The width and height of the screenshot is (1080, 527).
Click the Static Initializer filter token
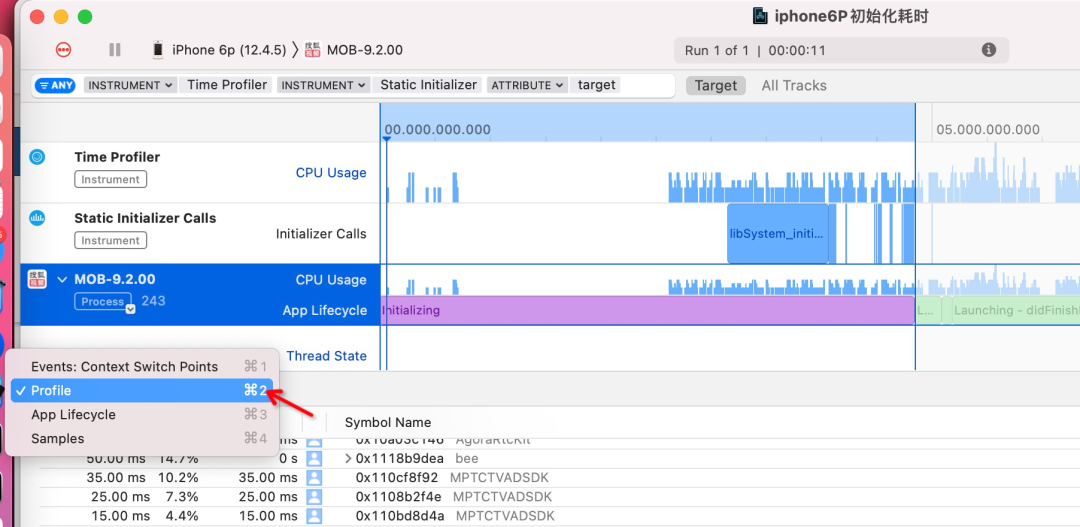(428, 85)
